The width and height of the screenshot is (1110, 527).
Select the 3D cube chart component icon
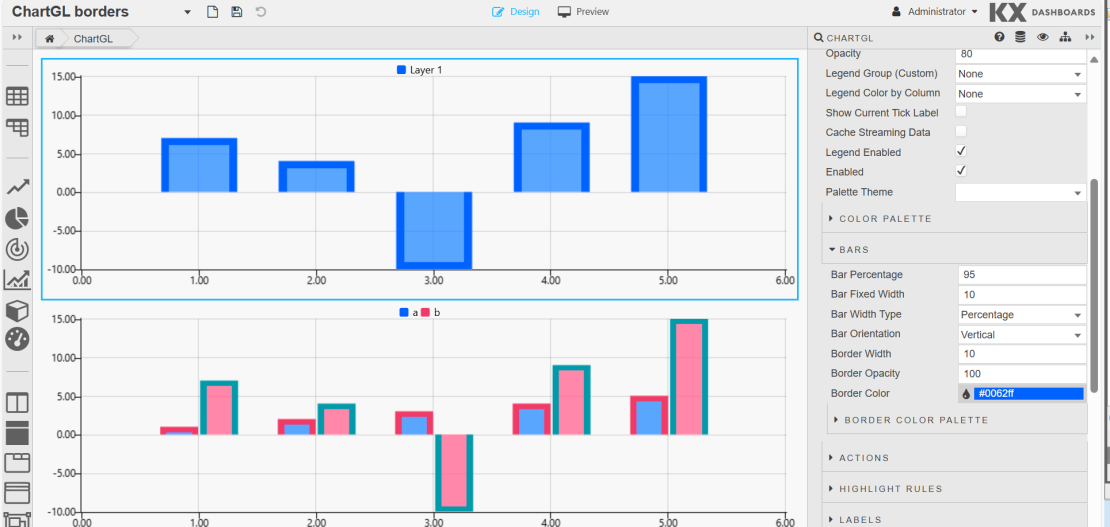[17, 310]
